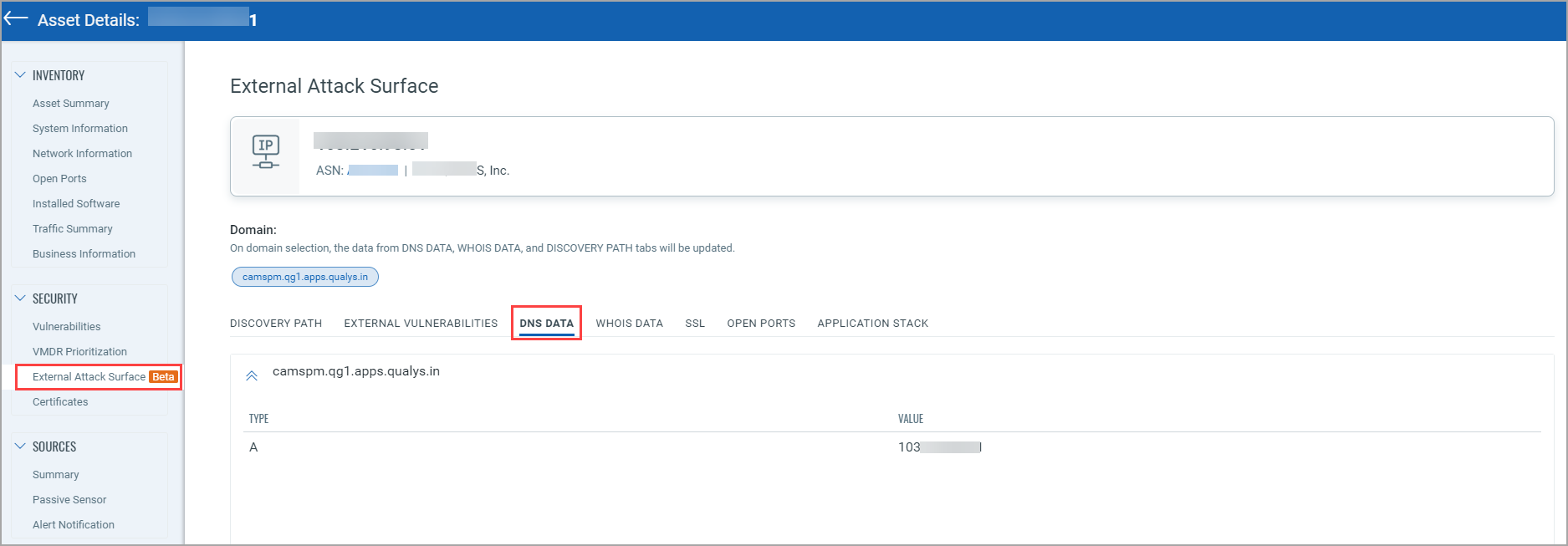Switch to the Discovery Path tab
The width and height of the screenshot is (1568, 546).
tap(276, 324)
